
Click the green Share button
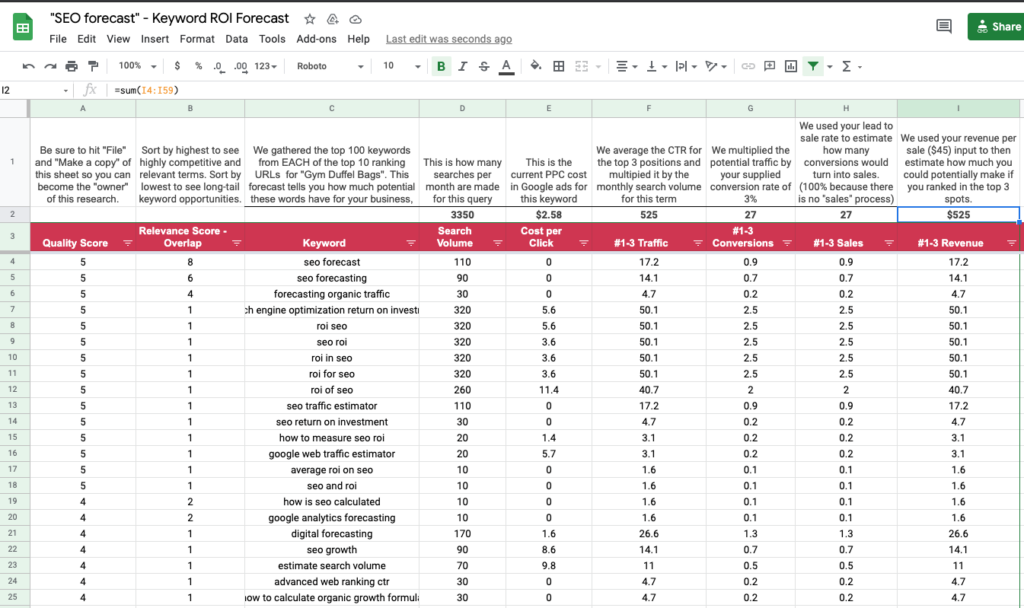click(x=997, y=26)
